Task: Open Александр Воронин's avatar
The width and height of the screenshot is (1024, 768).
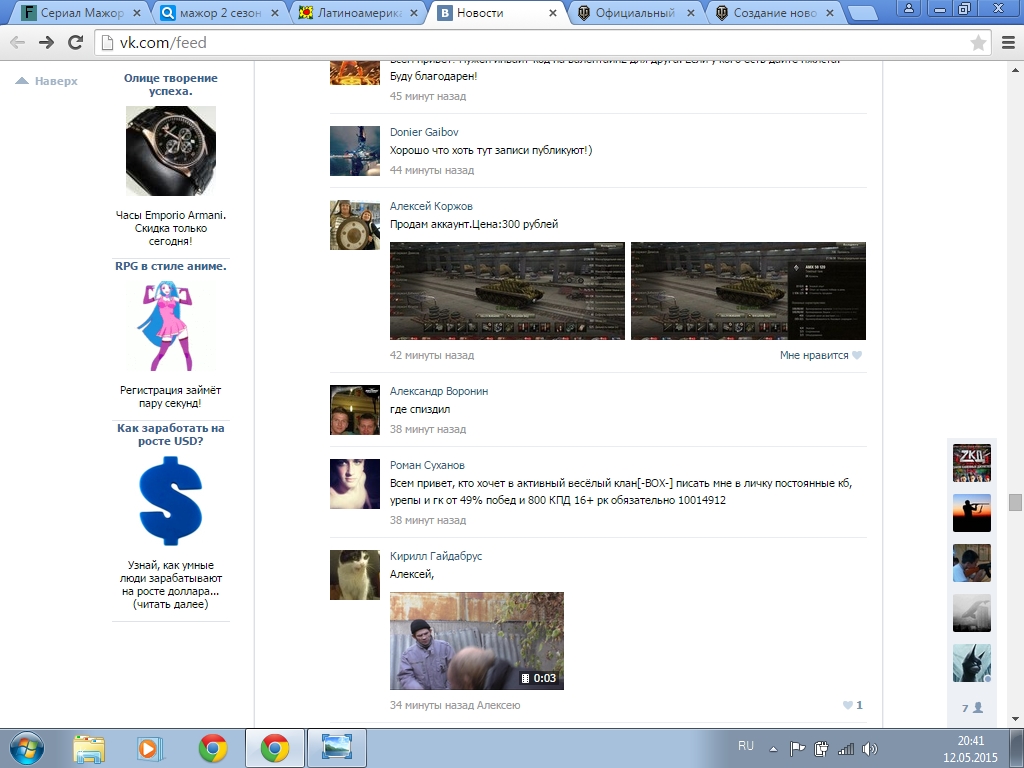Action: [355, 410]
